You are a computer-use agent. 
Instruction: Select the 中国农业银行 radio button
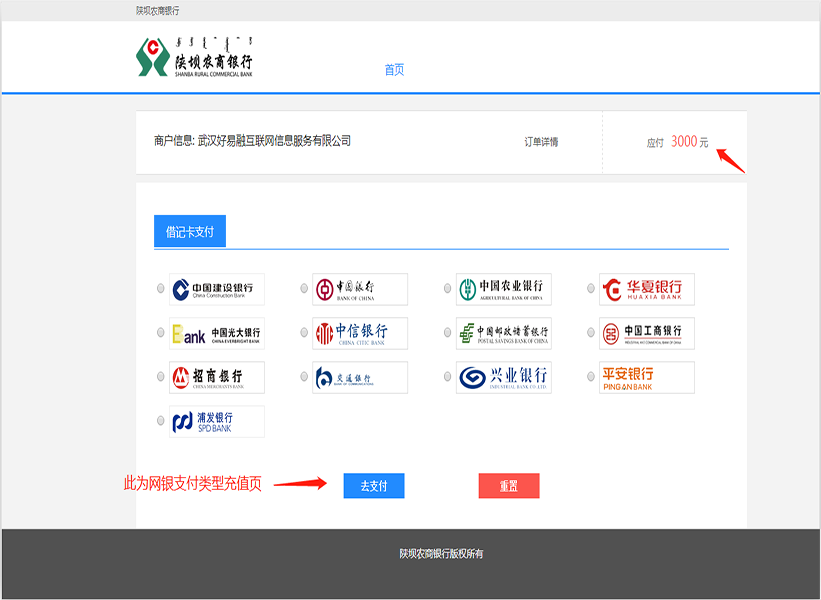coord(448,288)
